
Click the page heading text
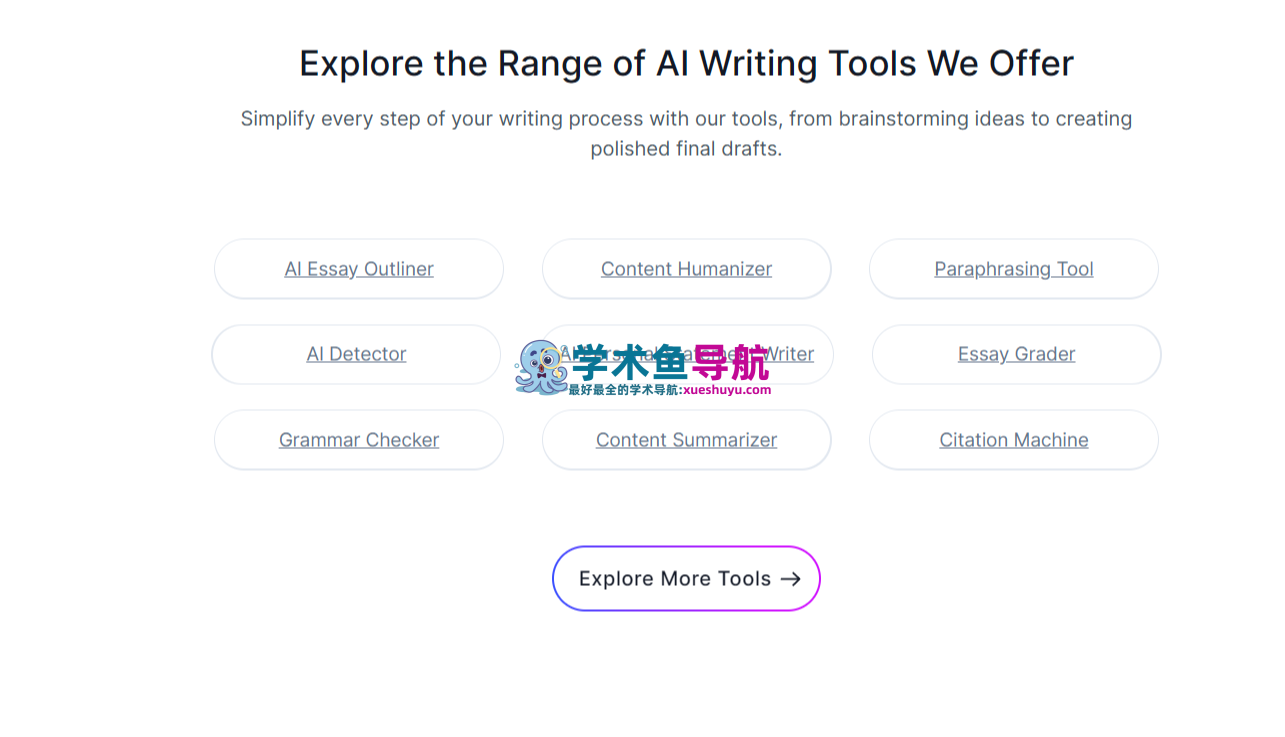(x=686, y=62)
